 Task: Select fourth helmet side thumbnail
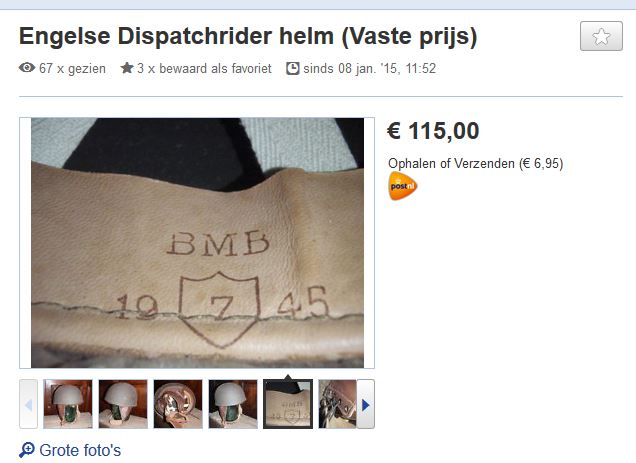pos(233,404)
